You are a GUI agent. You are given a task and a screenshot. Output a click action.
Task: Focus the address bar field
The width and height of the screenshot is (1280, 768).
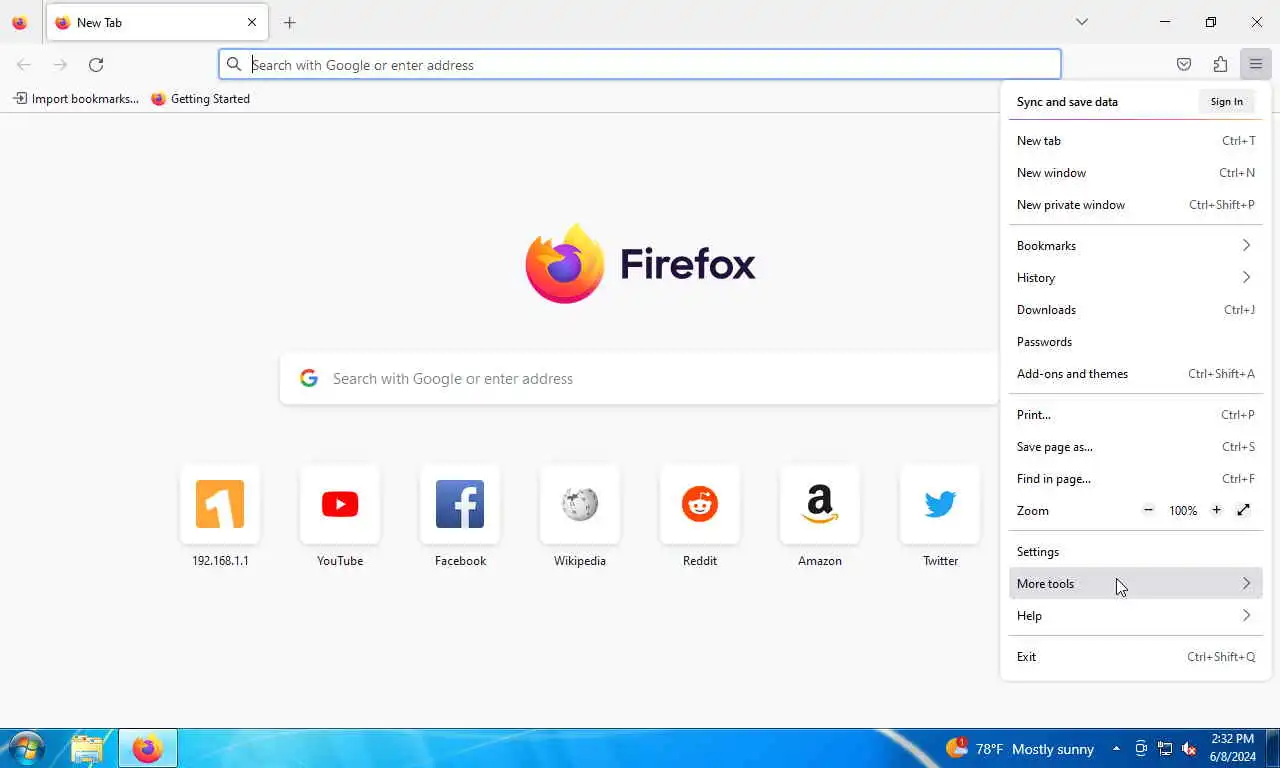[x=640, y=64]
